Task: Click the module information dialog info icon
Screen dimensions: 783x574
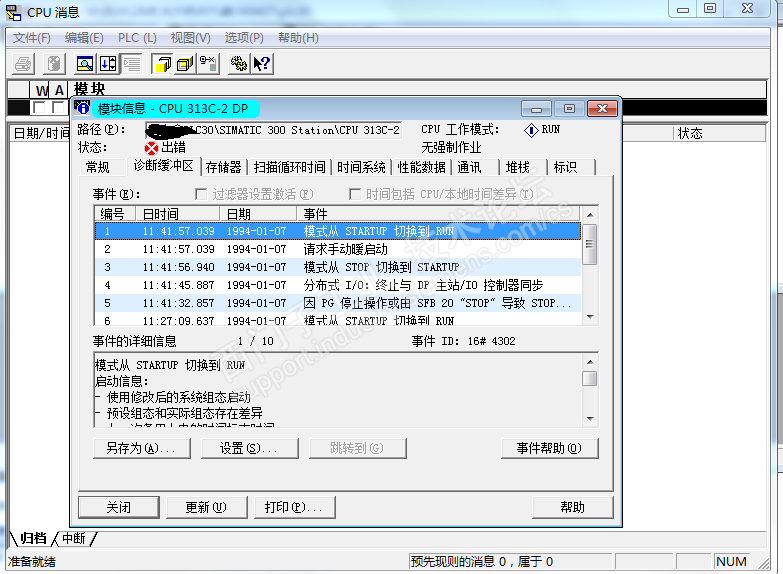Action: pyautogui.click(x=82, y=108)
